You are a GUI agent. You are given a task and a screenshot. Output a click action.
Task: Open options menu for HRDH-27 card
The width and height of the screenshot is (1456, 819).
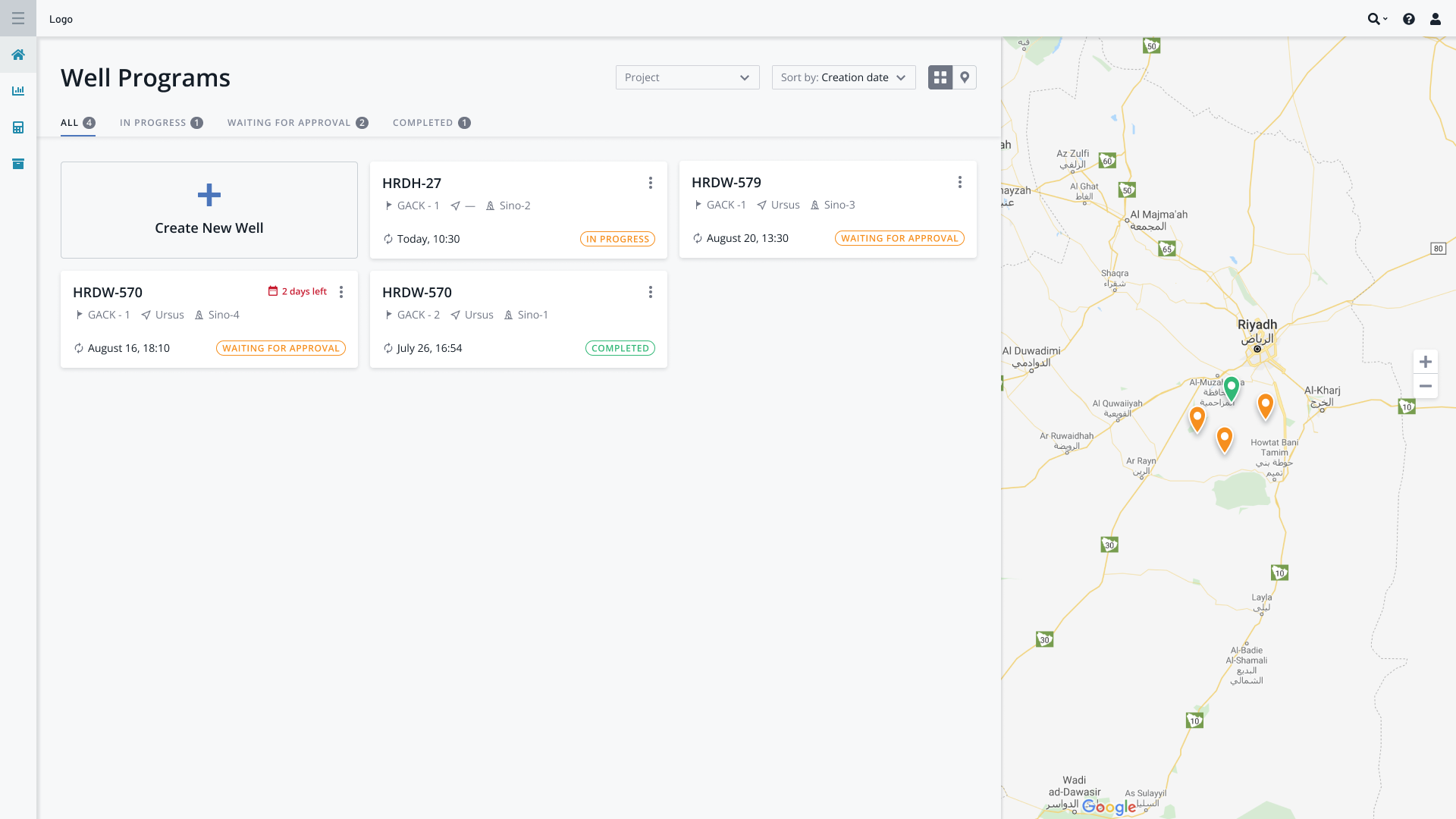(x=651, y=183)
